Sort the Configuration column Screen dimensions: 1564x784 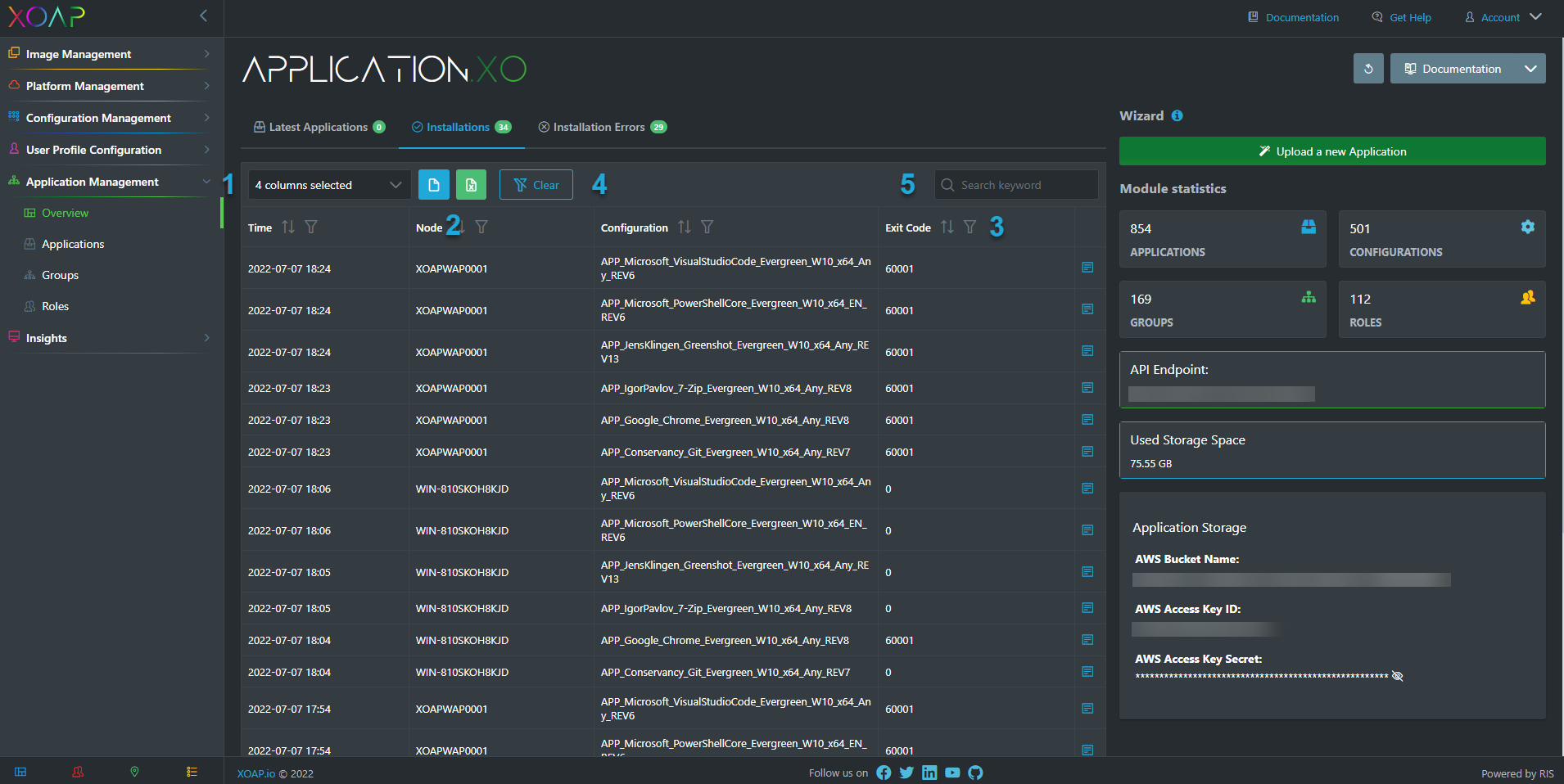pos(685,227)
